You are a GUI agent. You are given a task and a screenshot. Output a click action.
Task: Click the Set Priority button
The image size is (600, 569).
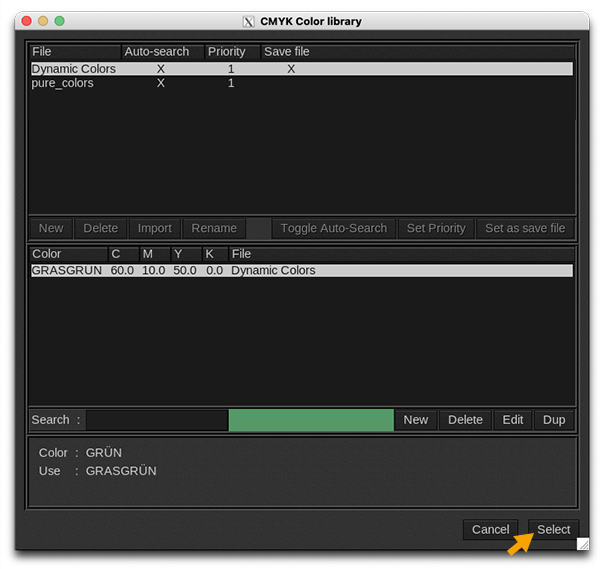coord(436,228)
